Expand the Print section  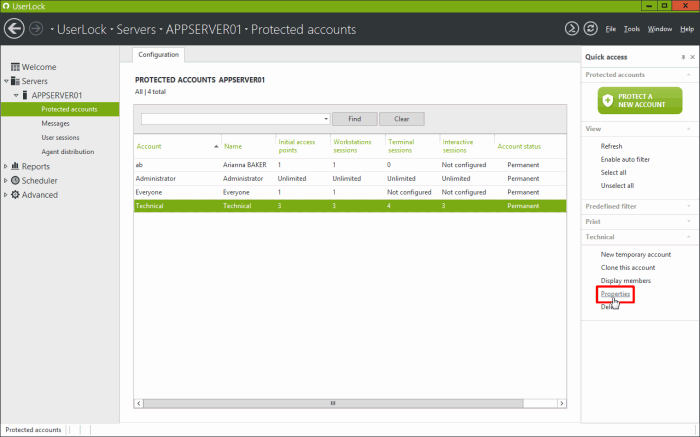(x=689, y=221)
